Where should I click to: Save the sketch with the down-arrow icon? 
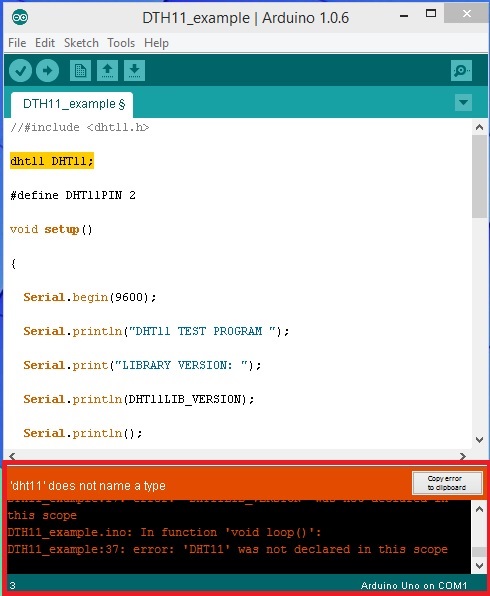click(134, 71)
